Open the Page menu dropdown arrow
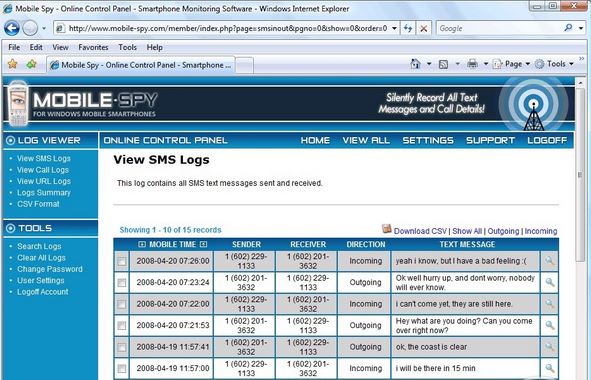 pyautogui.click(x=527, y=64)
